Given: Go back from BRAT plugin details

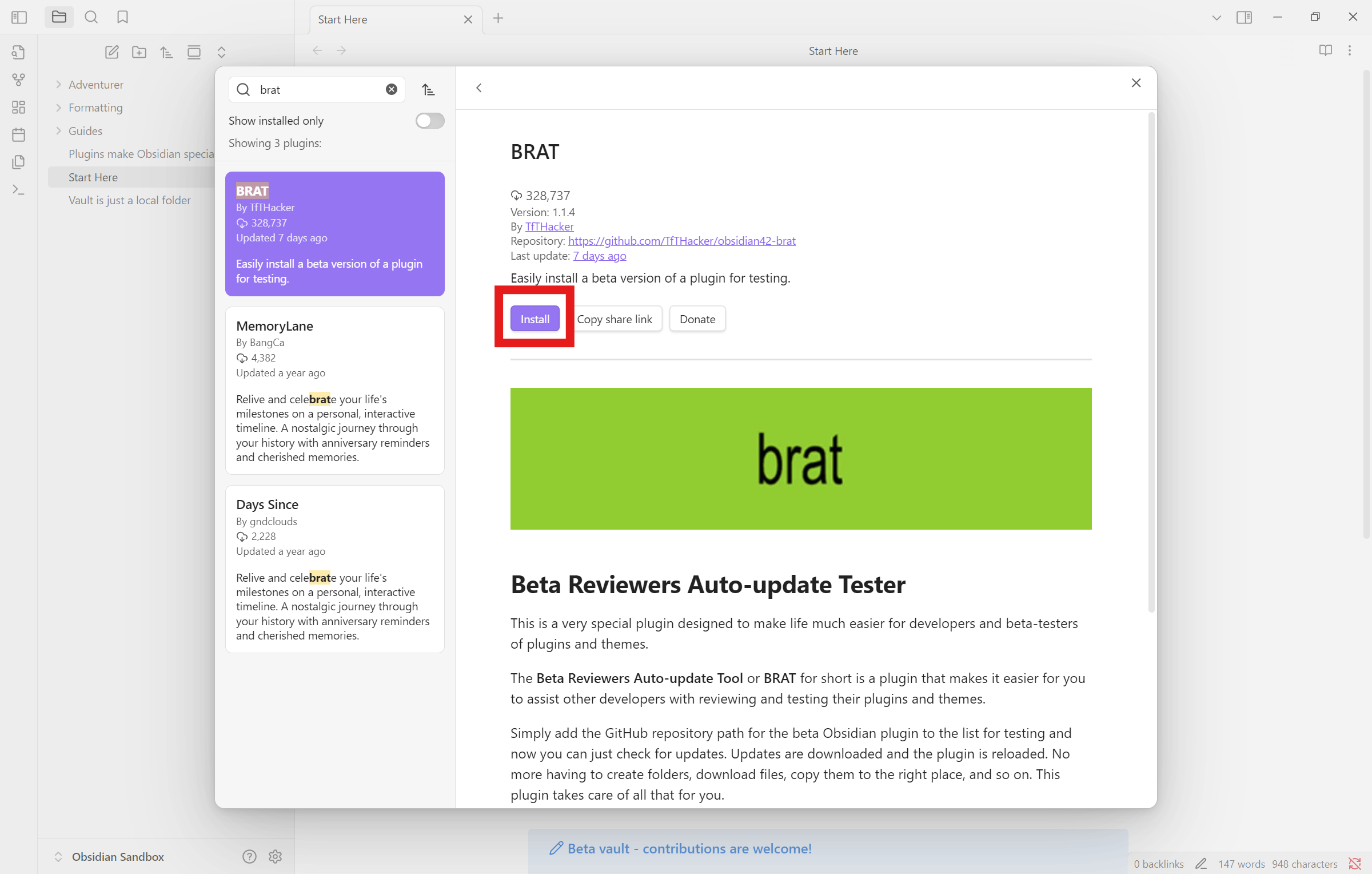Looking at the screenshot, I should (x=479, y=88).
